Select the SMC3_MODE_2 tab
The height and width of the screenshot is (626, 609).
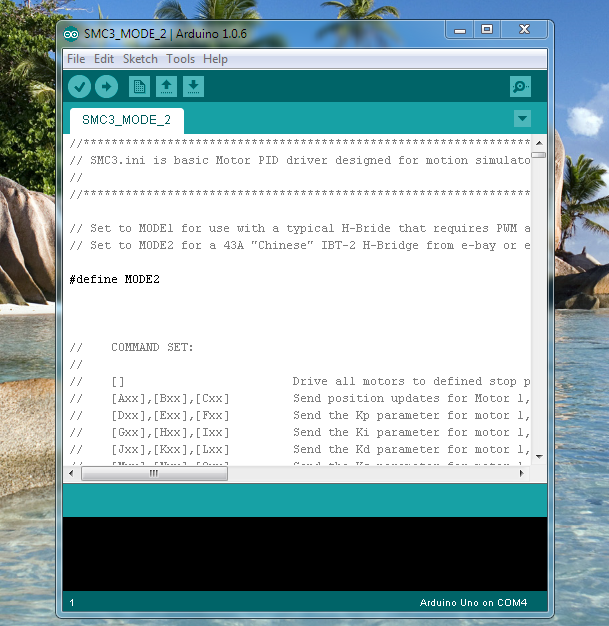coord(126,121)
